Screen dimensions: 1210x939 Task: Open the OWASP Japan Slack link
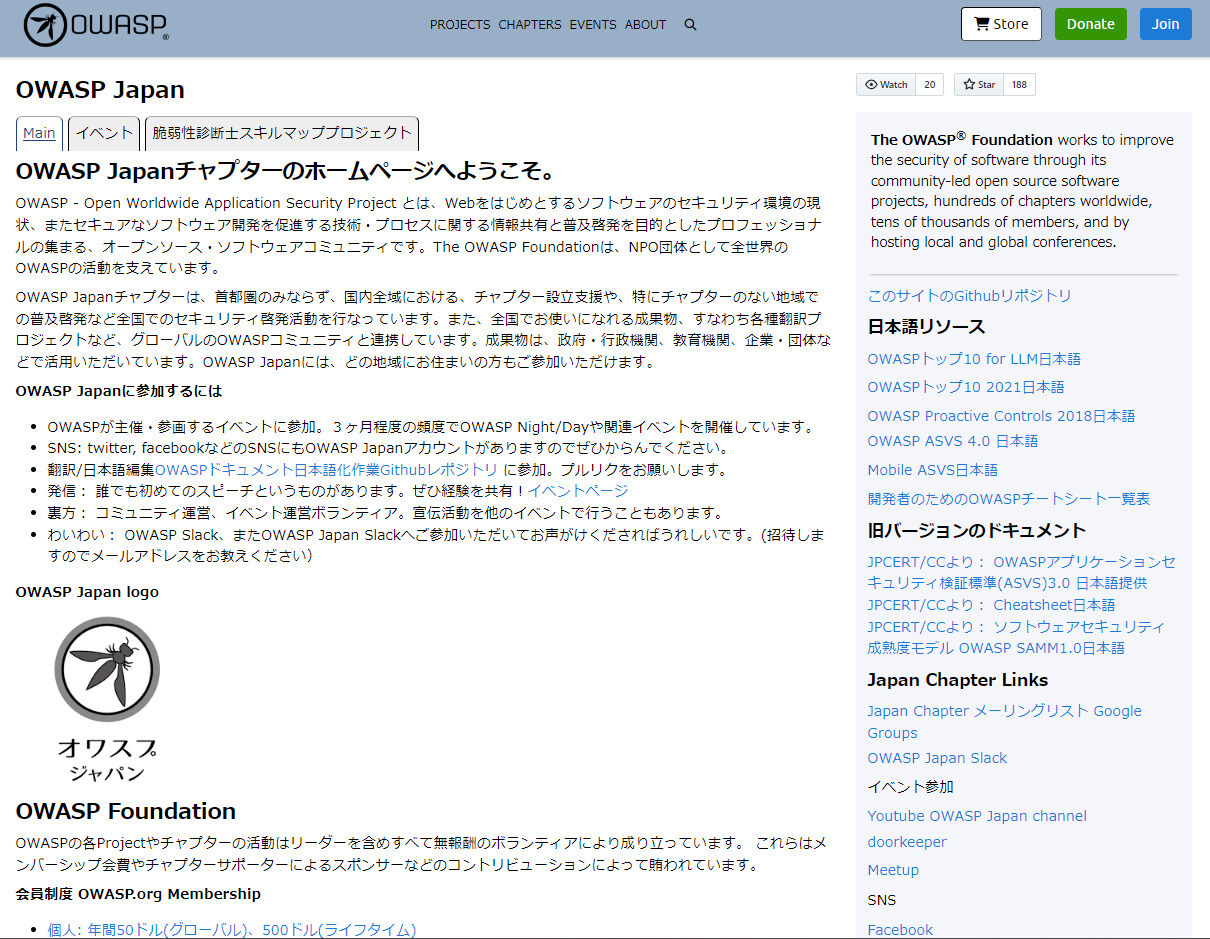pyautogui.click(x=936, y=758)
